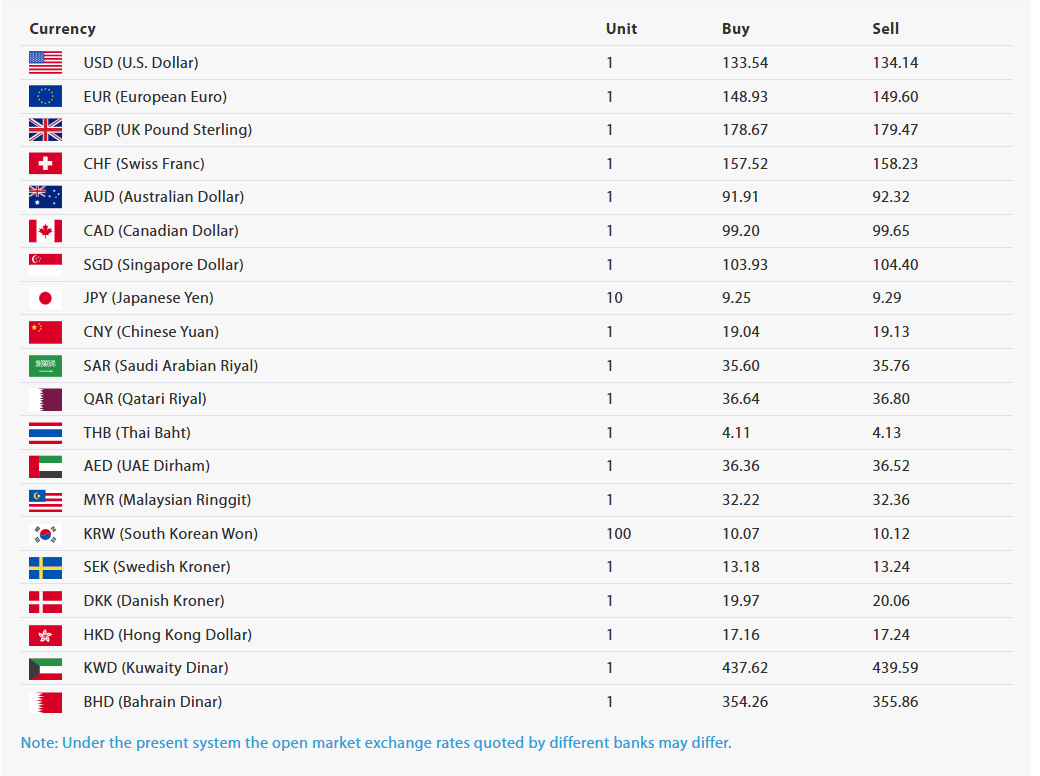Screen dimensions: 1040x776
Task: Click AUD sell rate 92.32
Action: (891, 197)
